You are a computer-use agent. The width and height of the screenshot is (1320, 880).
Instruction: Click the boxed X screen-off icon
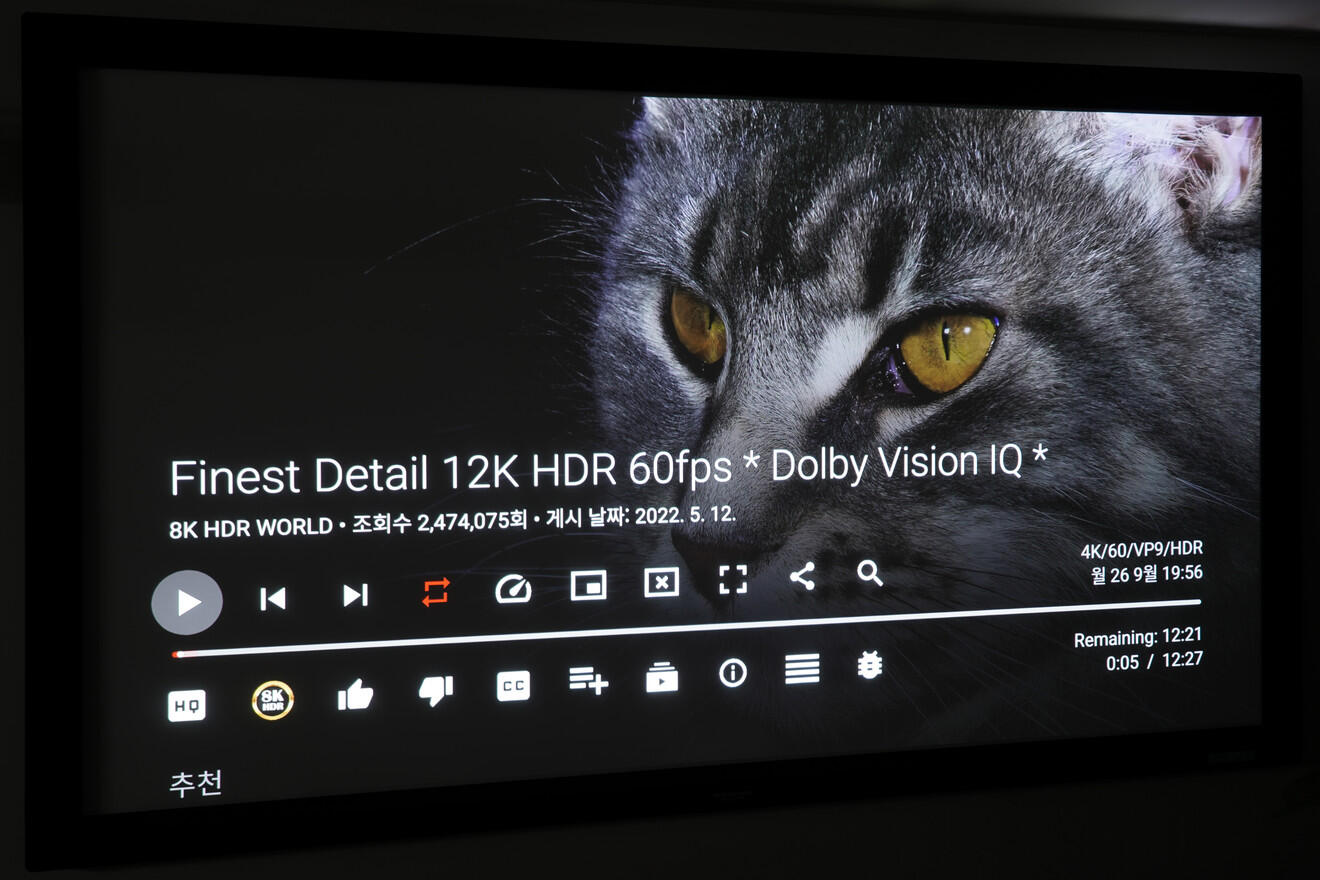(x=661, y=582)
